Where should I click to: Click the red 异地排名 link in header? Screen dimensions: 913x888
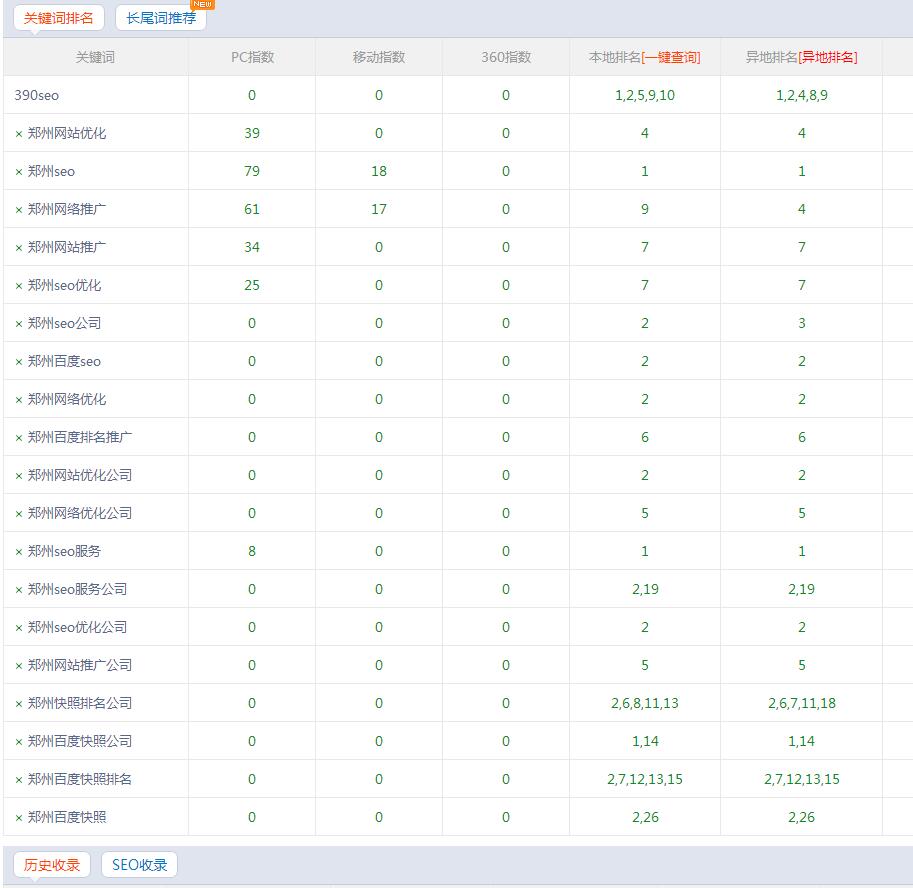[x=828, y=58]
